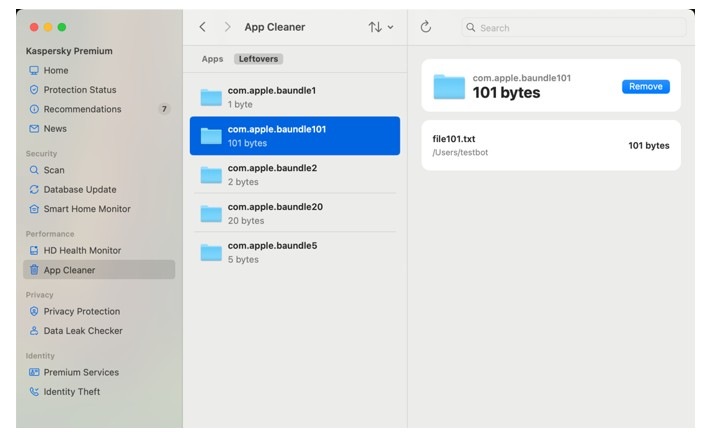
Task: Click the Smart Home Monitor icon
Action: coord(34,209)
